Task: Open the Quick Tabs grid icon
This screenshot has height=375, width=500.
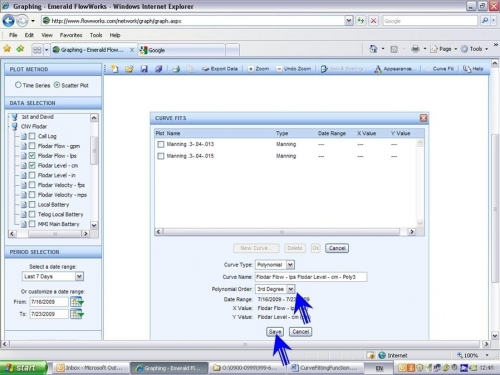Action: pos(37,50)
